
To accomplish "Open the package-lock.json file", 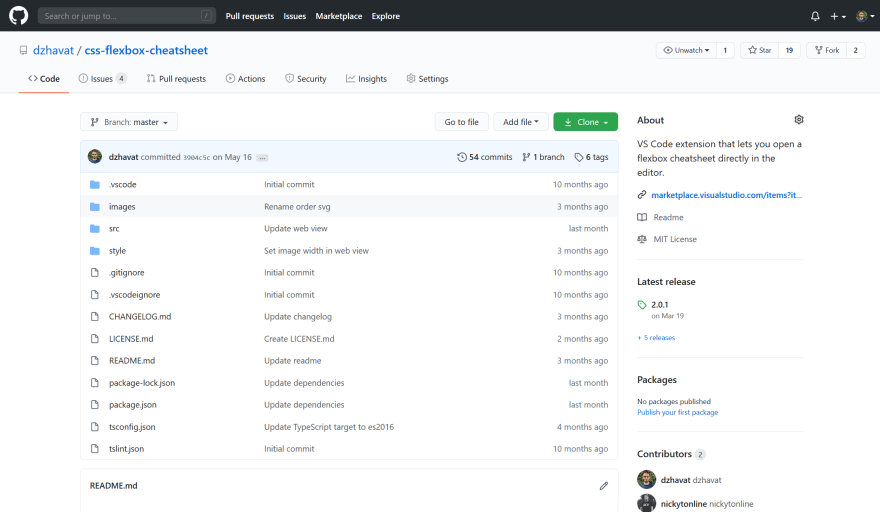I will (x=142, y=383).
